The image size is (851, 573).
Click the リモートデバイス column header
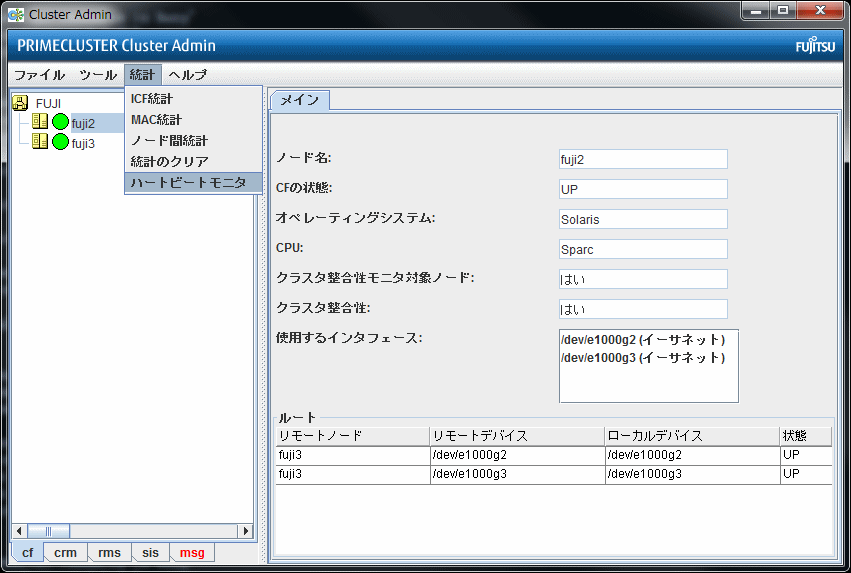coord(517,436)
